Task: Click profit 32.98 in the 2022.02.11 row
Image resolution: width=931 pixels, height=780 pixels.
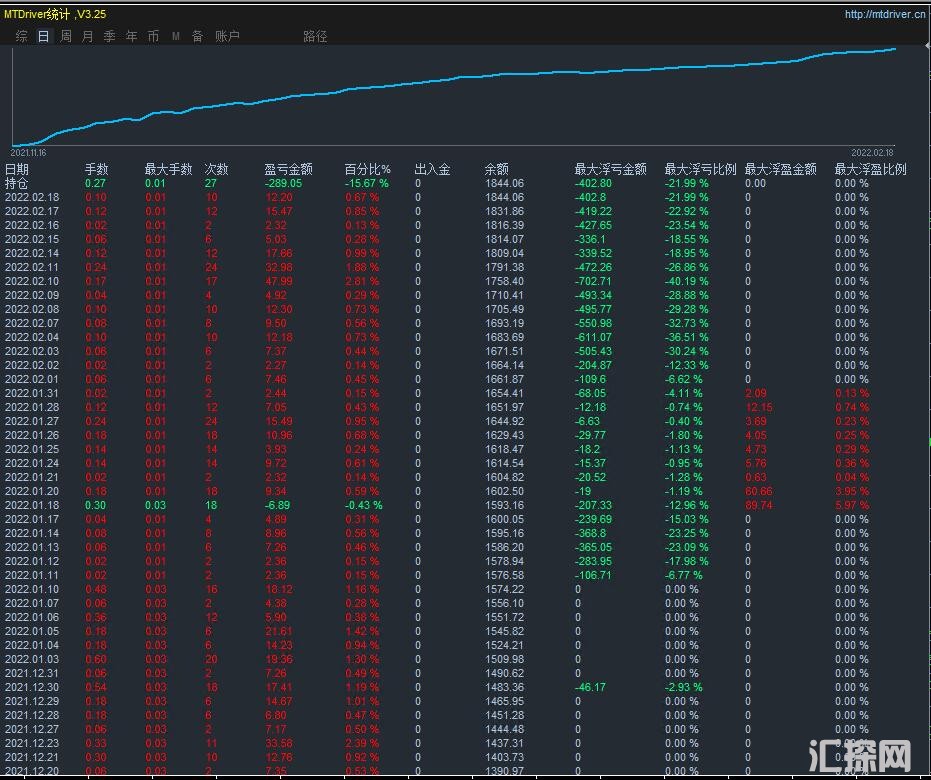Action: (279, 267)
